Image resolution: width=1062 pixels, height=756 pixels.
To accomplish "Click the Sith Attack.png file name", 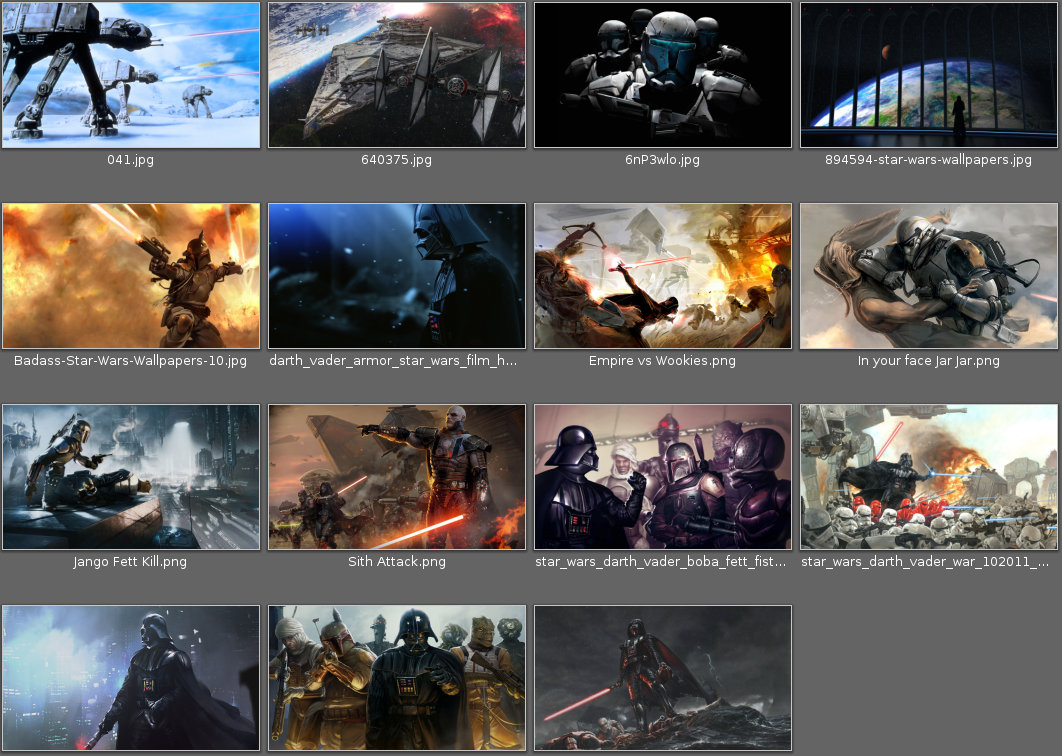I will click(397, 562).
